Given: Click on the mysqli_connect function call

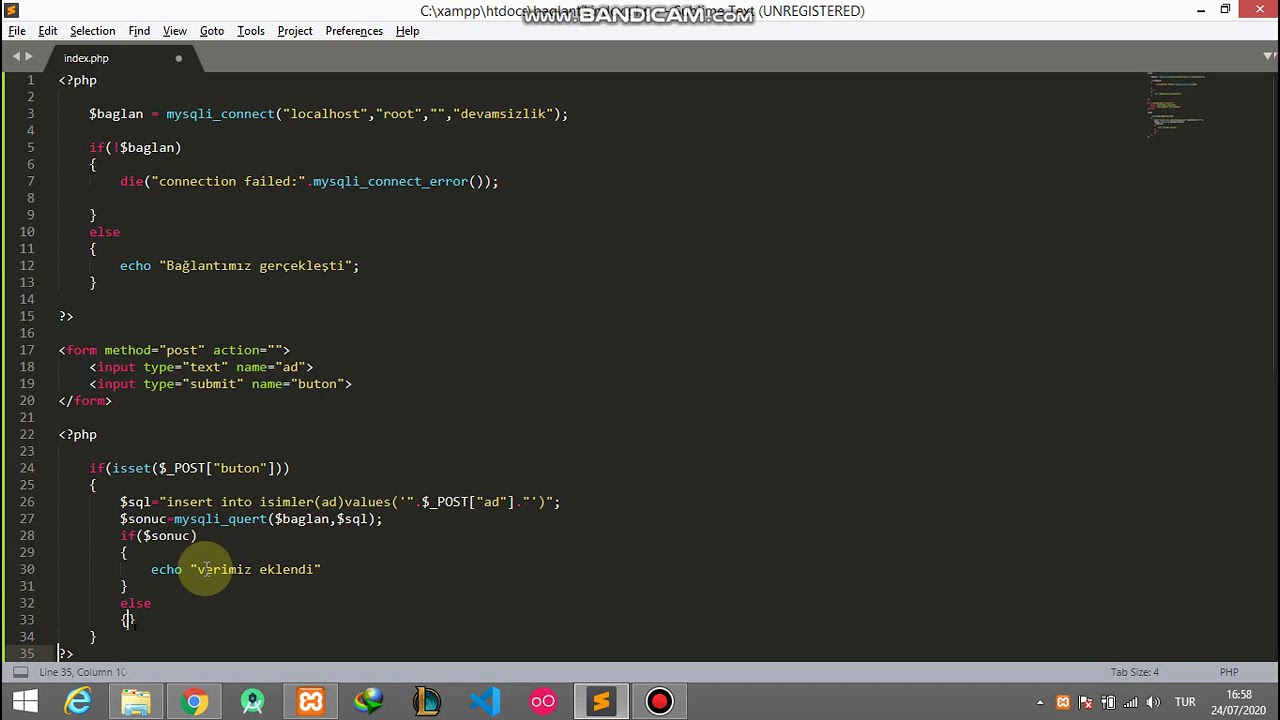Looking at the screenshot, I should [x=219, y=114].
